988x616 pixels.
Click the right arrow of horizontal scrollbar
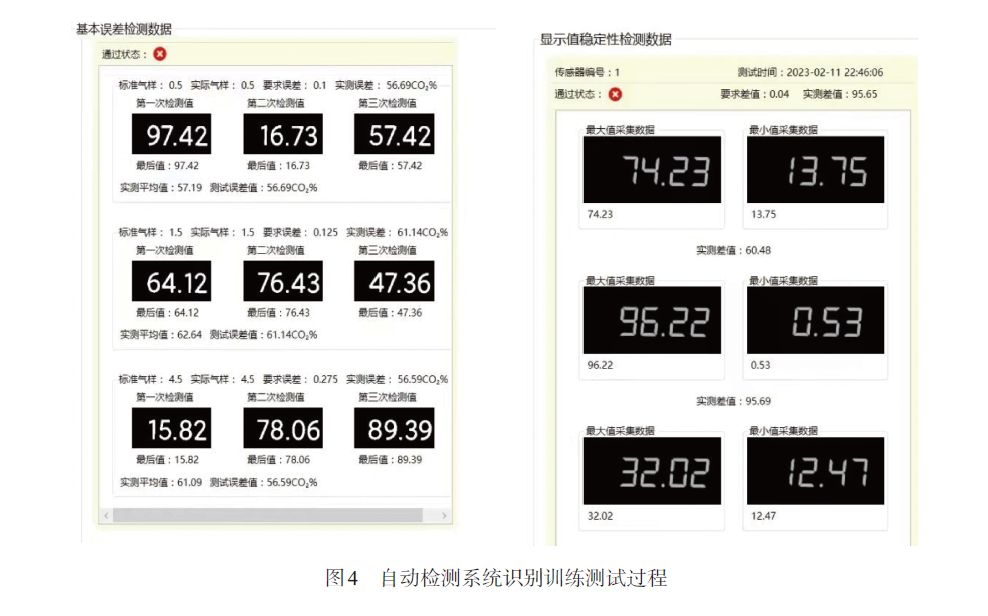(x=444, y=516)
